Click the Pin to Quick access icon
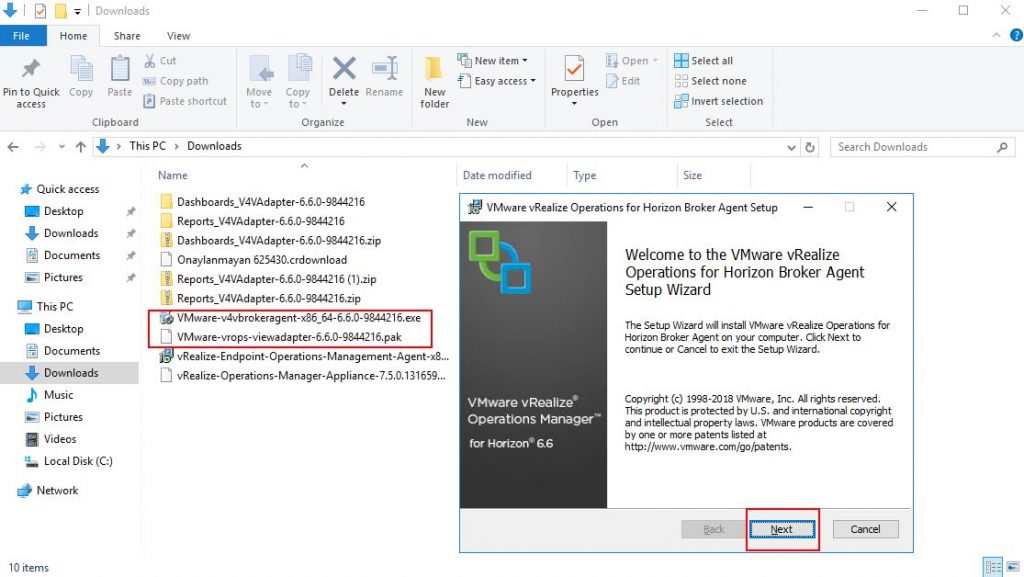Image resolution: width=1024 pixels, height=577 pixels. coord(31,68)
